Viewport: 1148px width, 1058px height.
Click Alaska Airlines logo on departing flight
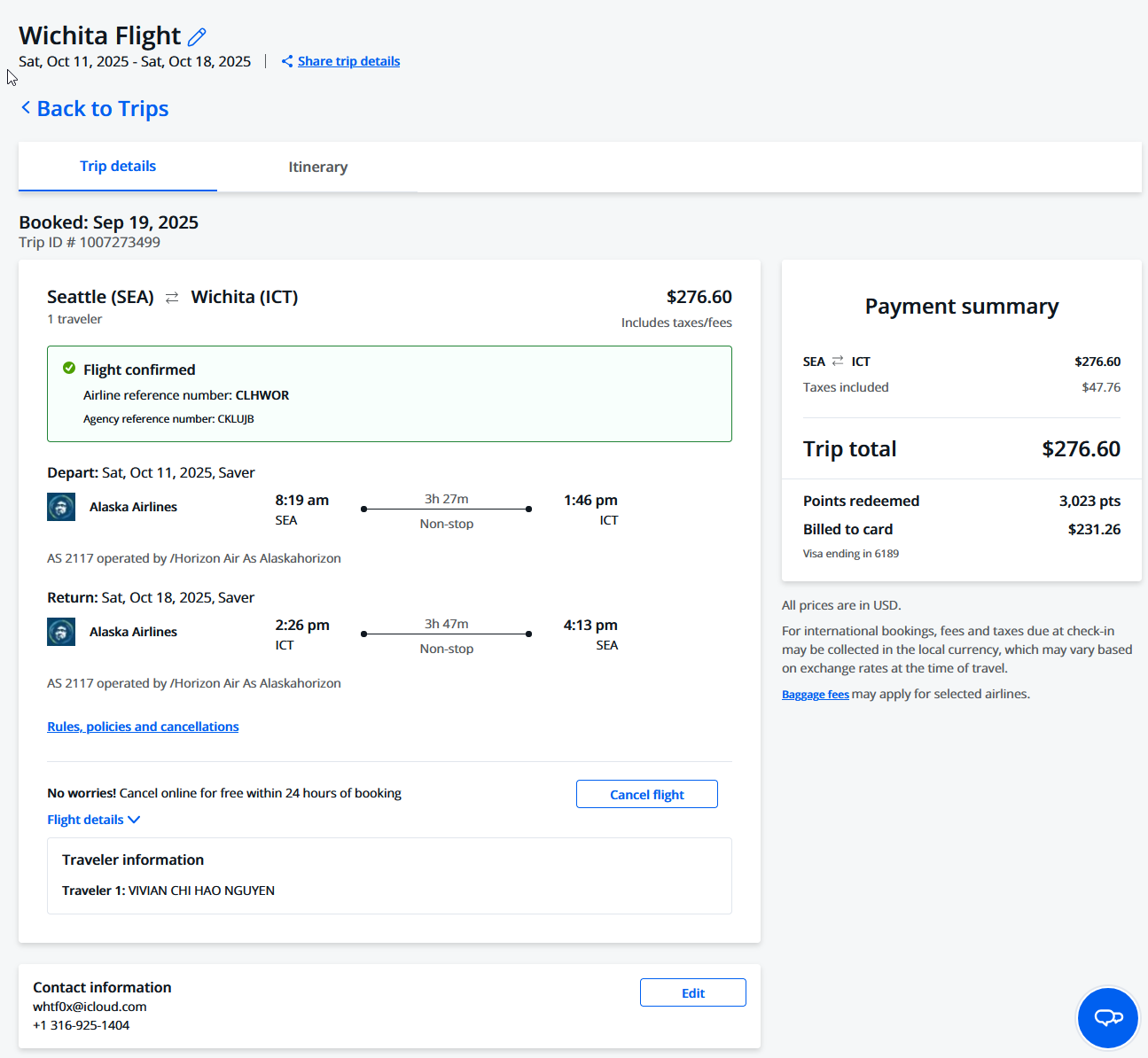61,507
